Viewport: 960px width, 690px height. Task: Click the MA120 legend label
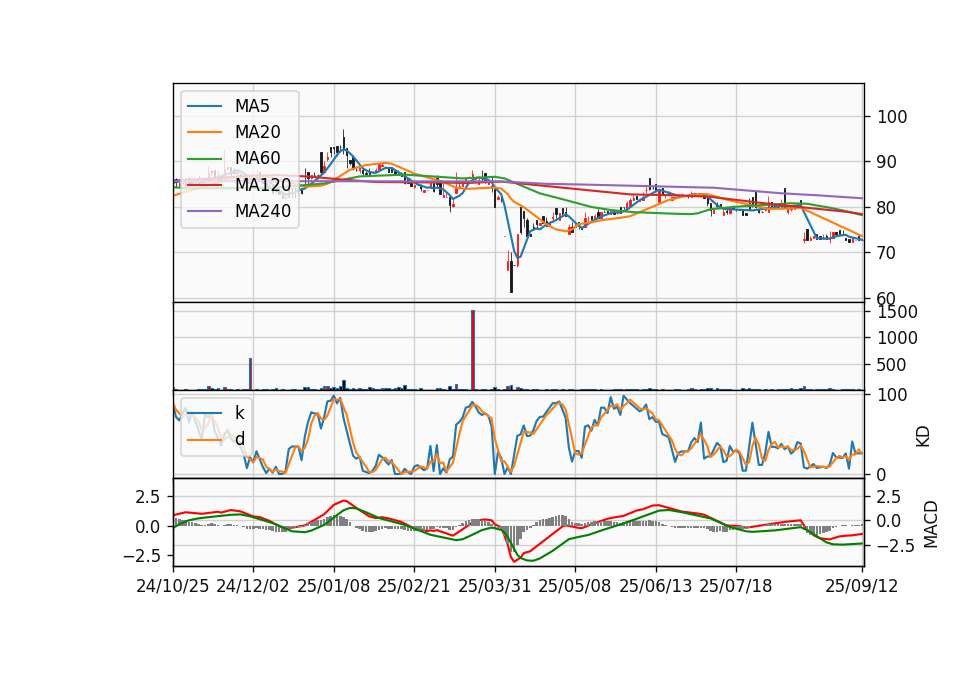(263, 185)
